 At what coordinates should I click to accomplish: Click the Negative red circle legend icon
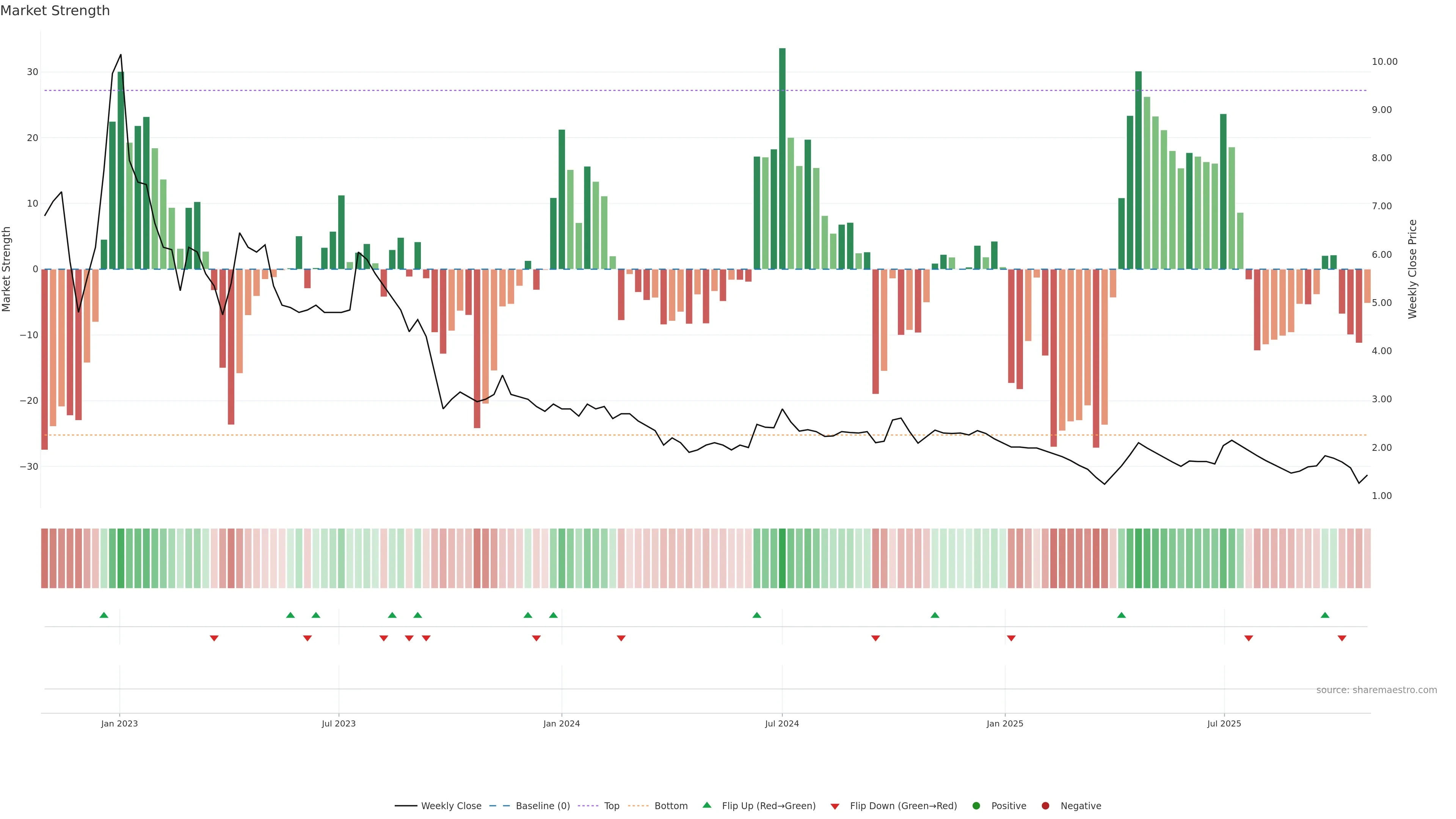point(1045,806)
